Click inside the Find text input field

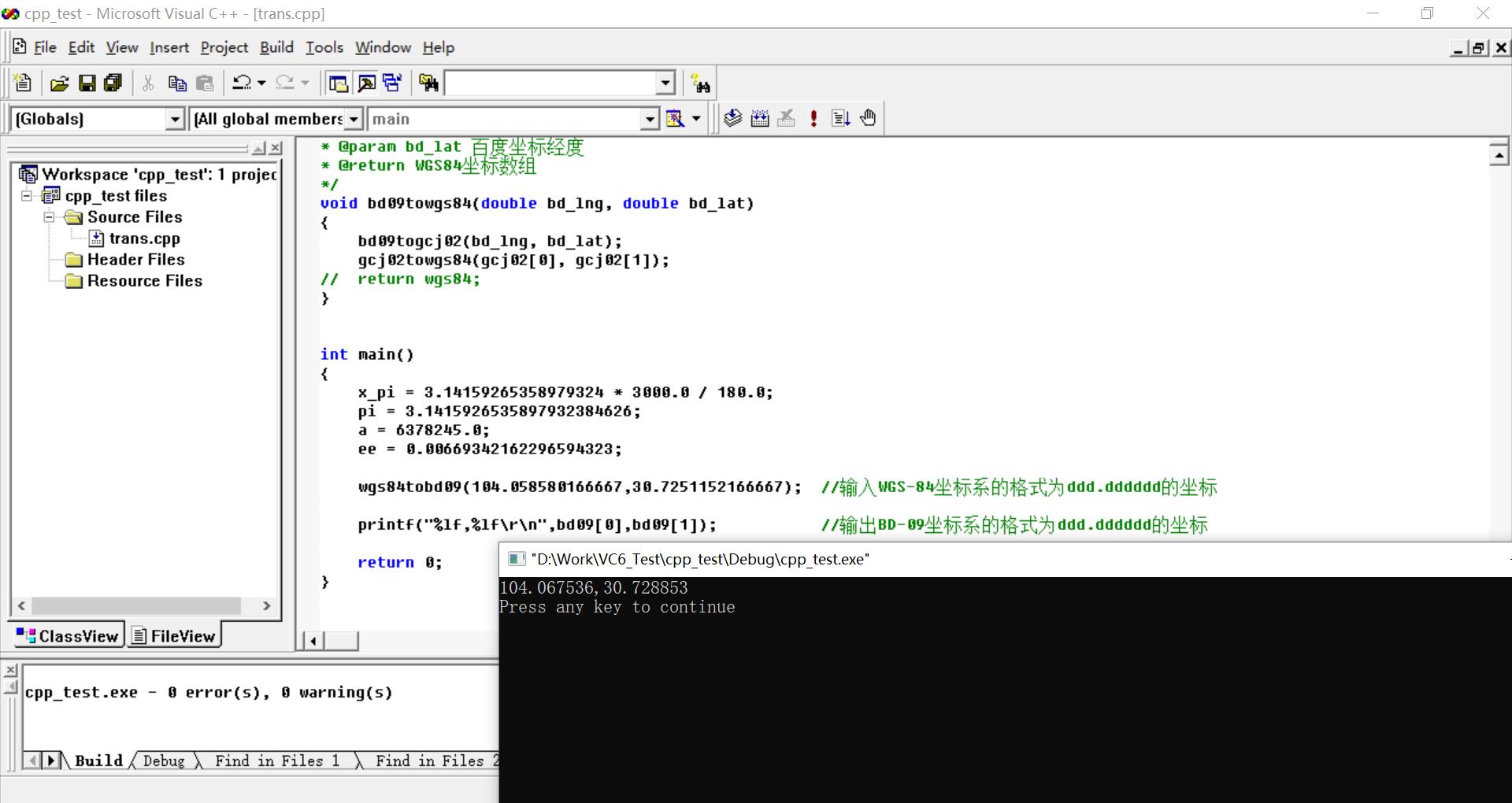click(550, 83)
